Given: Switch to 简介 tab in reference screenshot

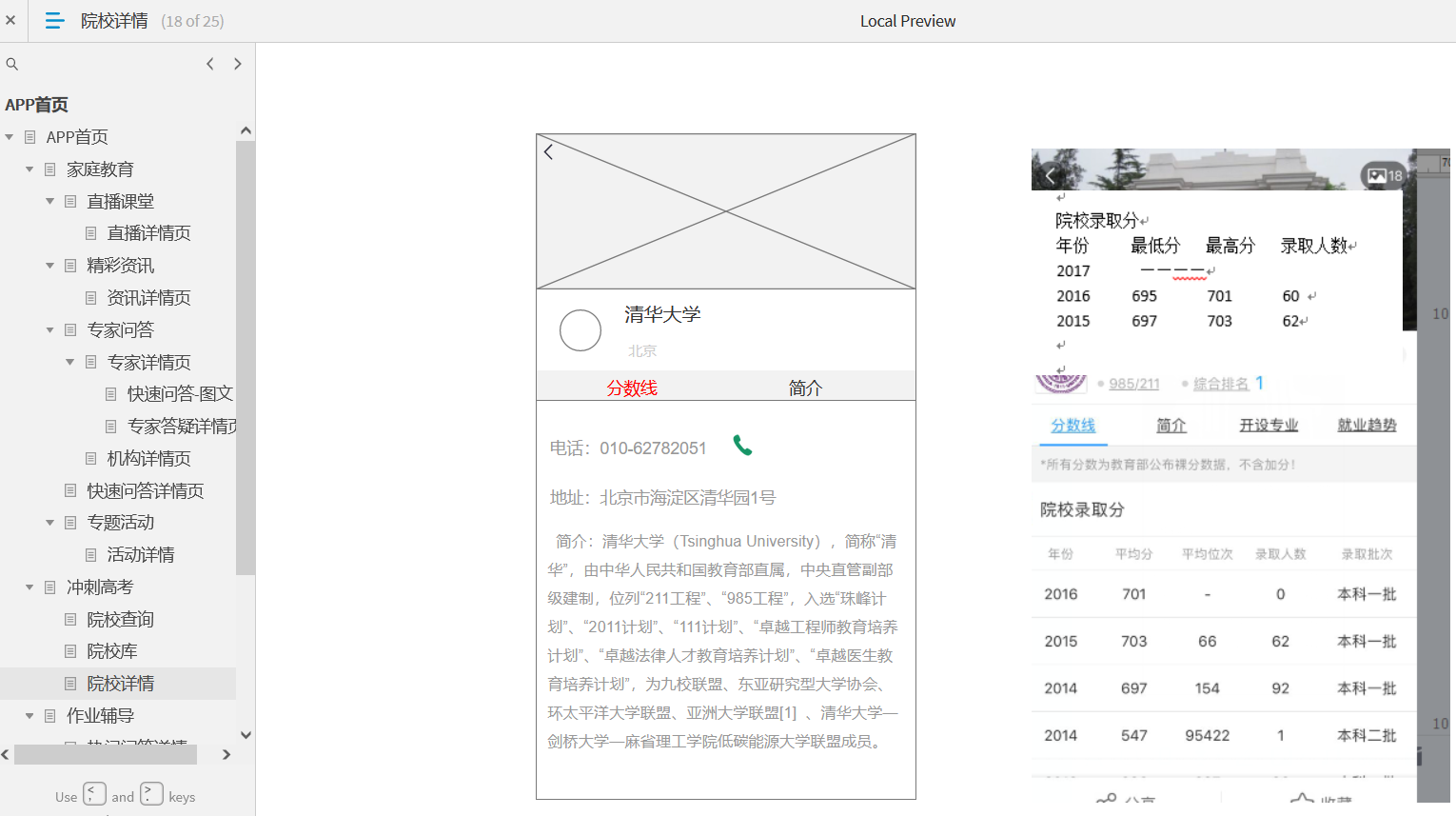Looking at the screenshot, I should click(x=1171, y=426).
